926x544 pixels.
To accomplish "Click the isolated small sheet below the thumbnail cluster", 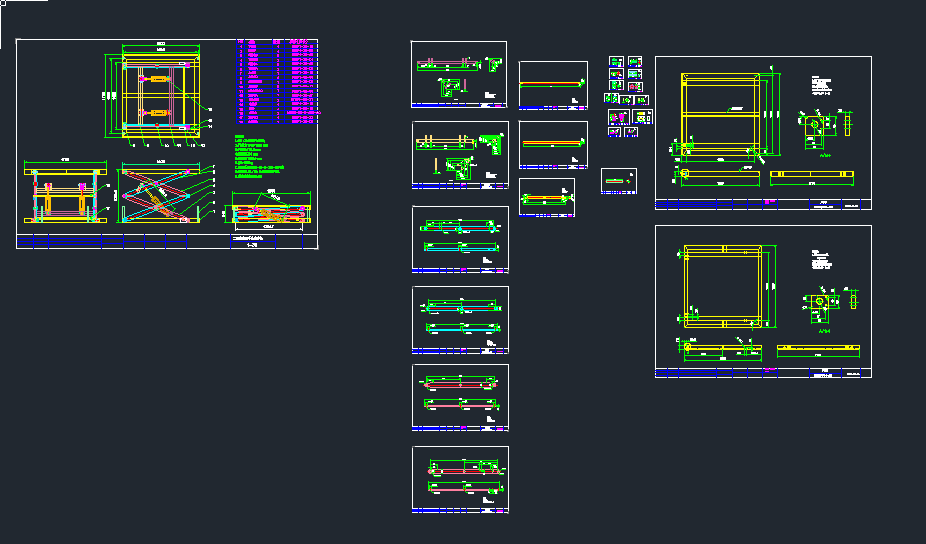I will (618, 182).
